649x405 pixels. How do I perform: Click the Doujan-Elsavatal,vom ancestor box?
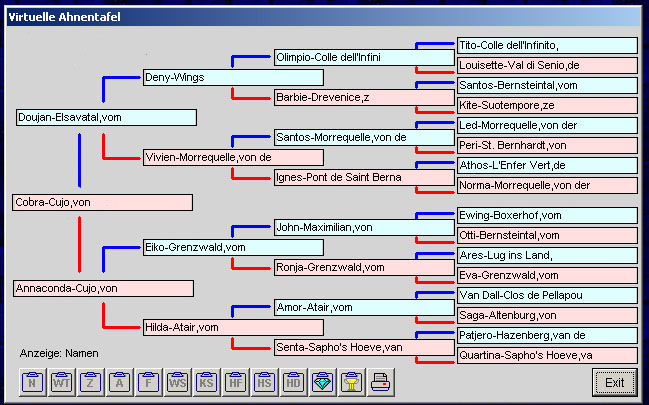click(x=106, y=118)
